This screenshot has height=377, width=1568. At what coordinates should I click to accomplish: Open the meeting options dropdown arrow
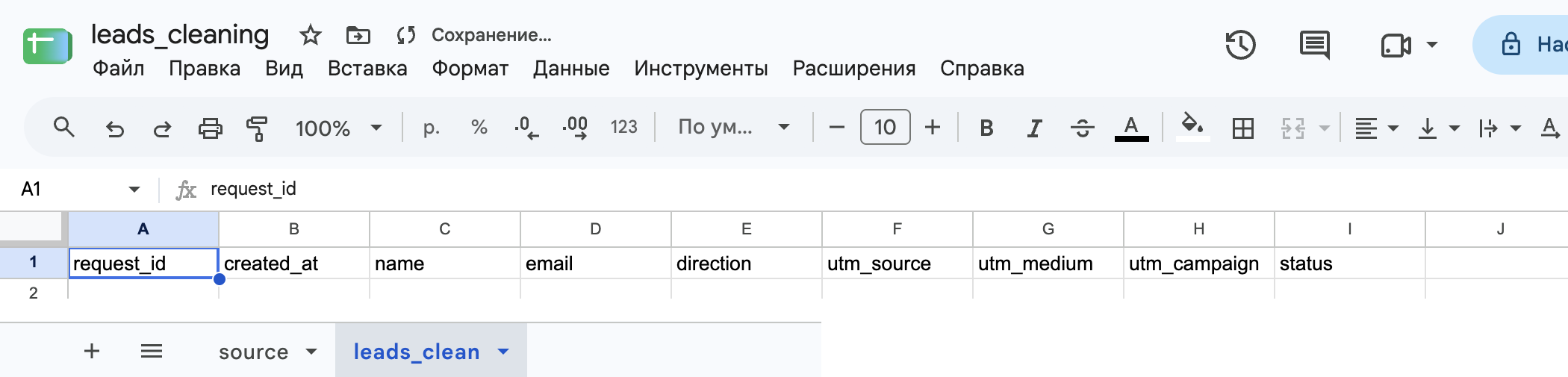1432,45
